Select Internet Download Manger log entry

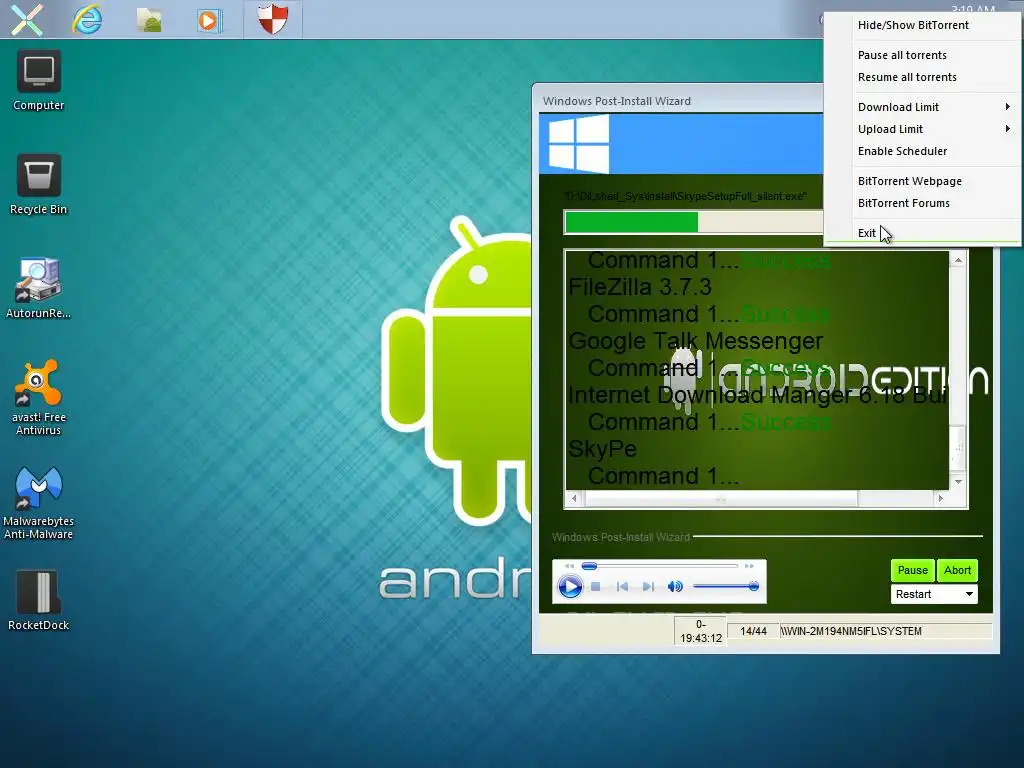click(758, 395)
